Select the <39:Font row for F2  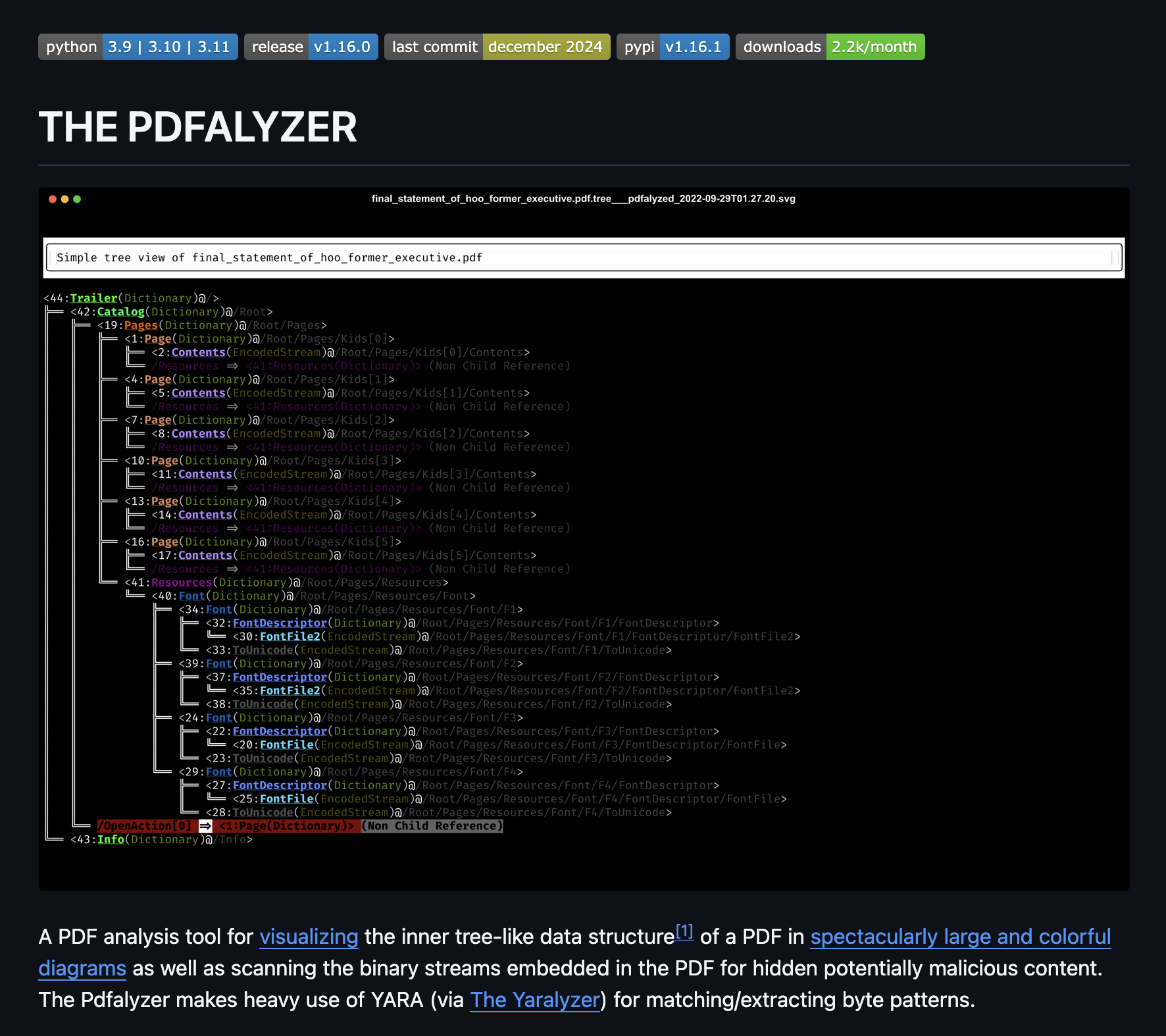click(351, 663)
